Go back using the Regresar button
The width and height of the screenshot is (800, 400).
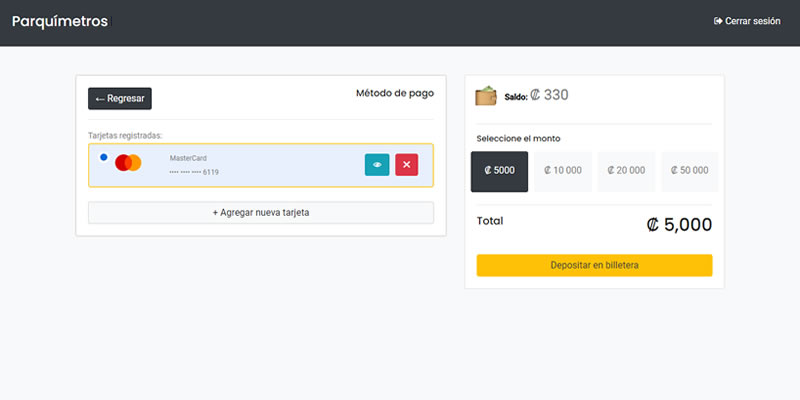click(x=120, y=98)
